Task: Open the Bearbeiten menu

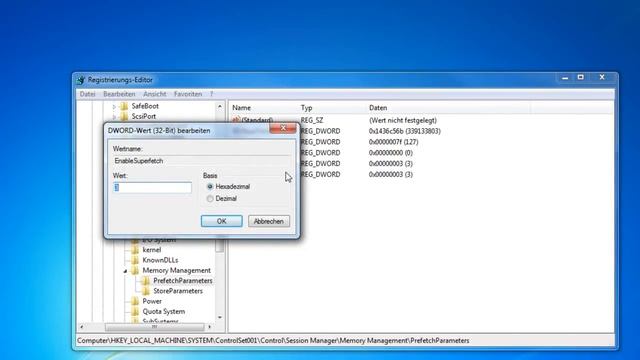Action: tap(119, 94)
